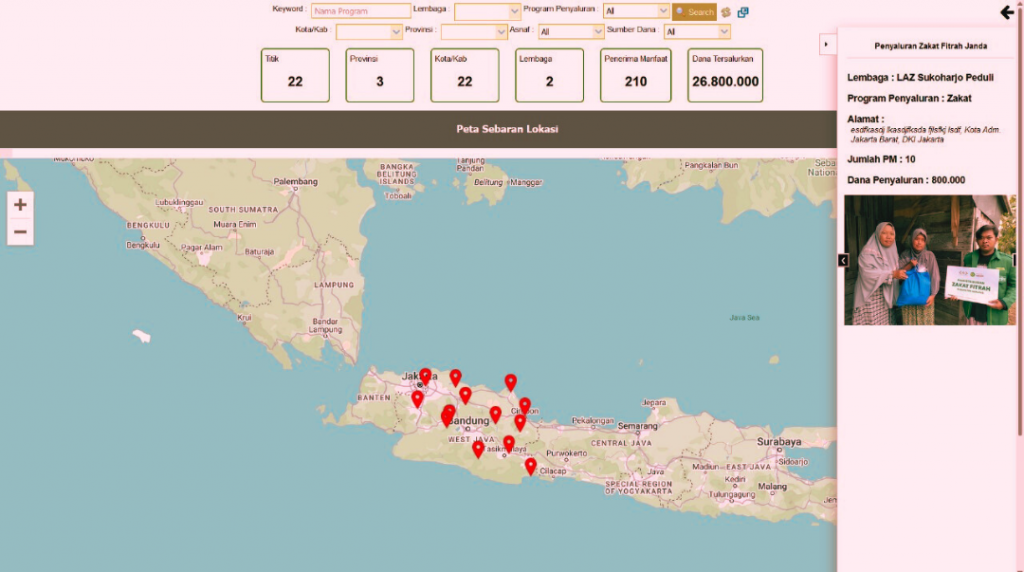Select the map pin near Cilacap
The height and width of the screenshot is (572, 1024).
530,465
